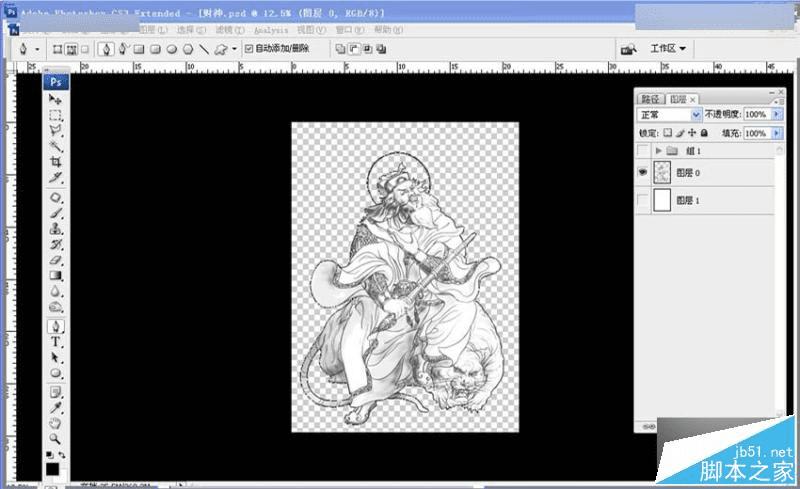The height and width of the screenshot is (489, 800).
Task: Select the Hand tool
Action: coord(55,423)
